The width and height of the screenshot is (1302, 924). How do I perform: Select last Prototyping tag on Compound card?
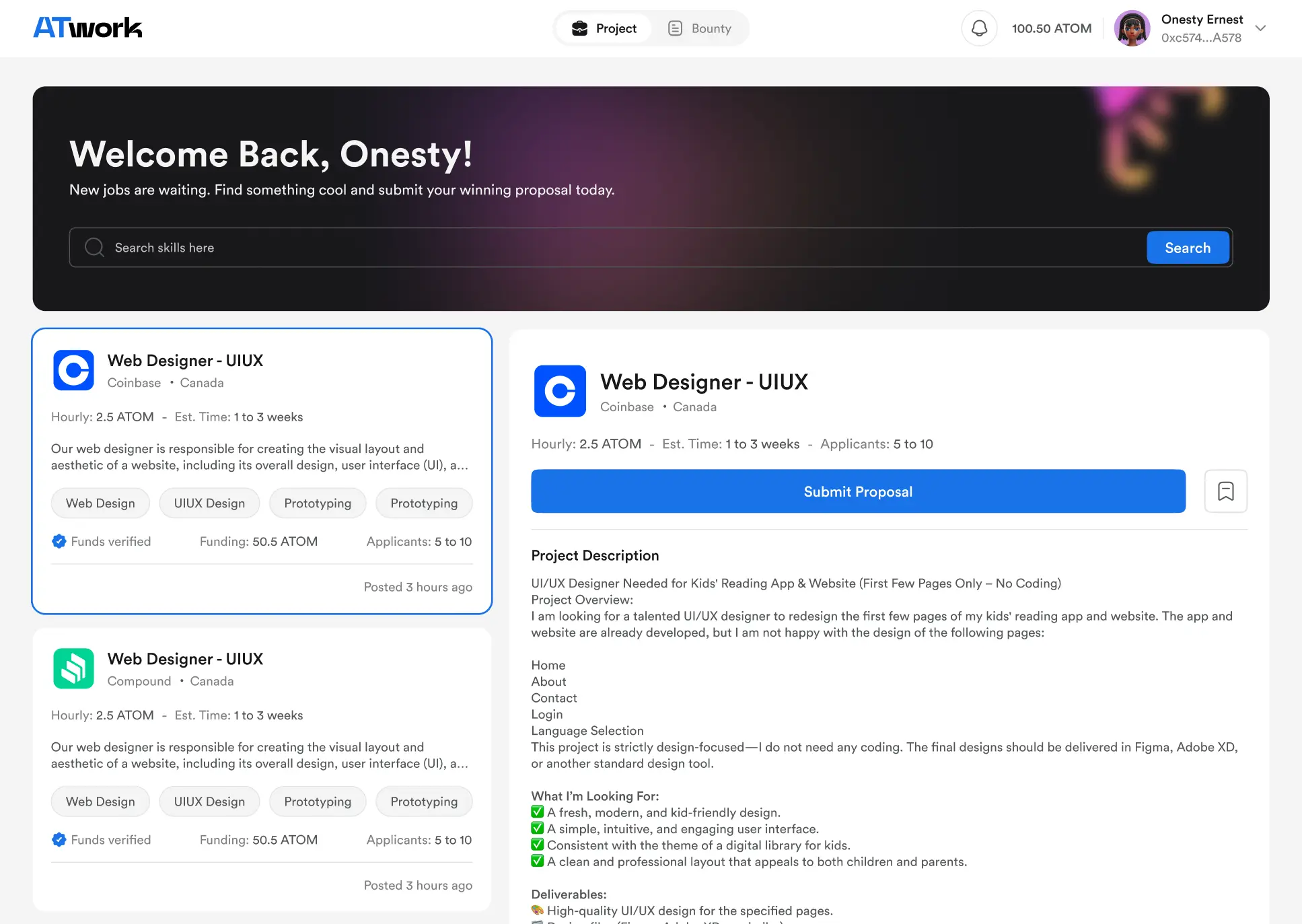pos(424,802)
